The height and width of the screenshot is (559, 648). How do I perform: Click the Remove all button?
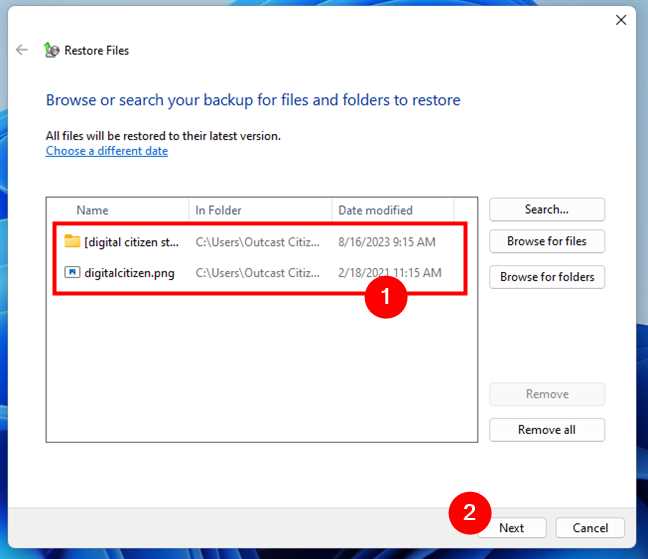pos(547,430)
